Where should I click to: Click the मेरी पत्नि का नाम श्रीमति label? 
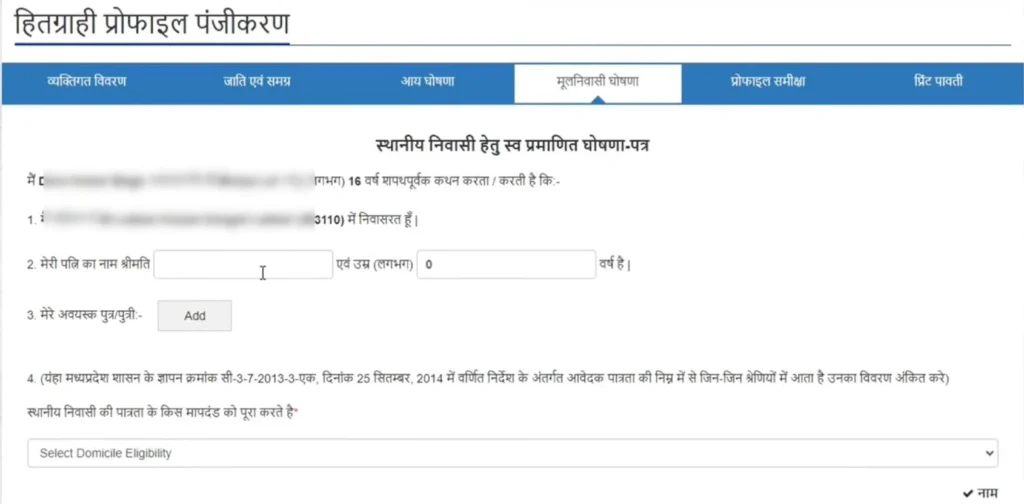pyautogui.click(x=89, y=265)
